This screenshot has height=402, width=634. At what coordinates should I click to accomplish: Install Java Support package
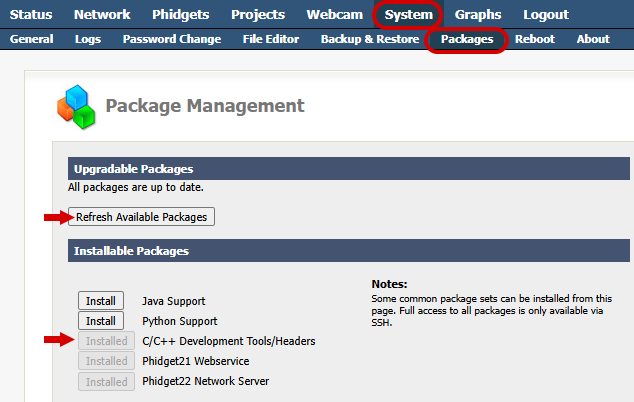pos(101,301)
